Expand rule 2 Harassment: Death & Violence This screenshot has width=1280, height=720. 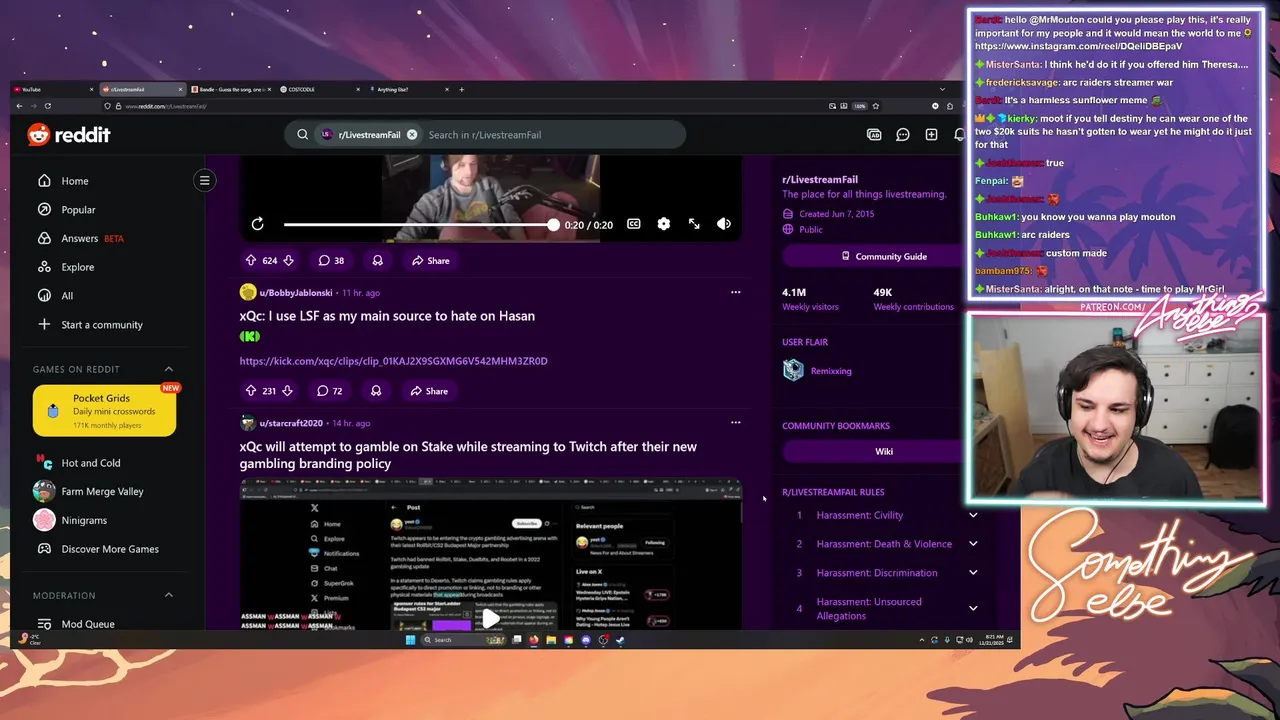pos(973,544)
